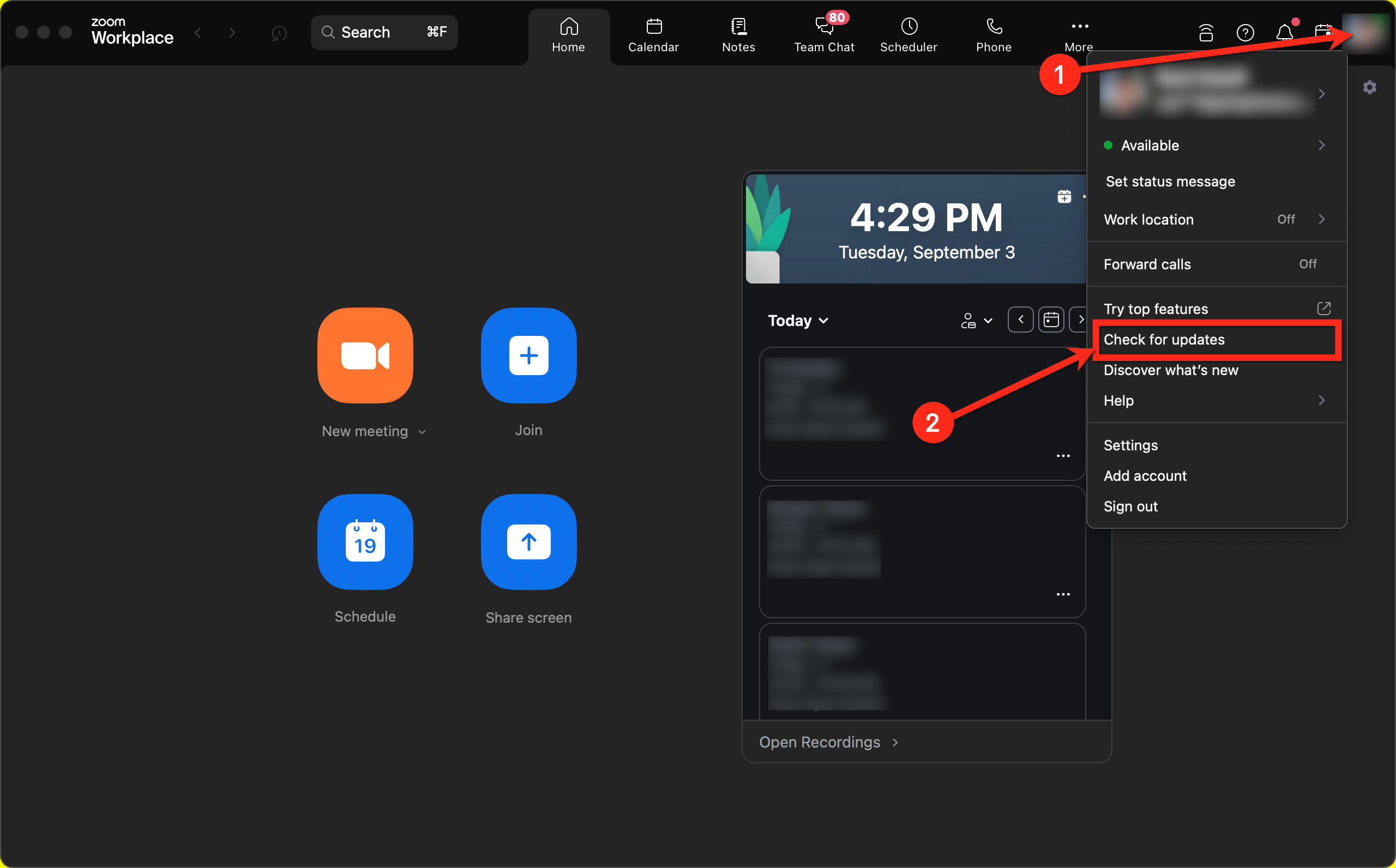Open Help question mark icon
Screen dimensions: 1396x868
pos(1245,33)
